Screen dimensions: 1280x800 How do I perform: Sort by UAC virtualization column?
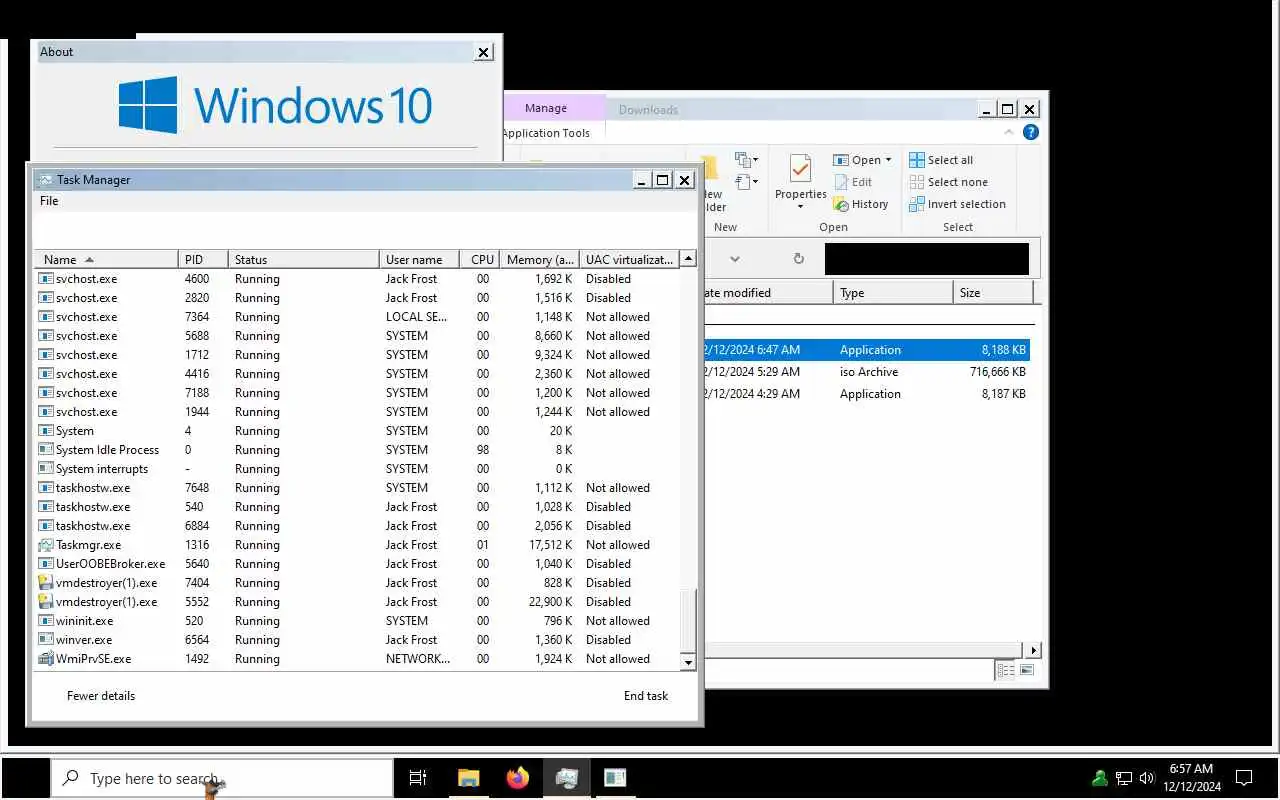[x=629, y=259]
